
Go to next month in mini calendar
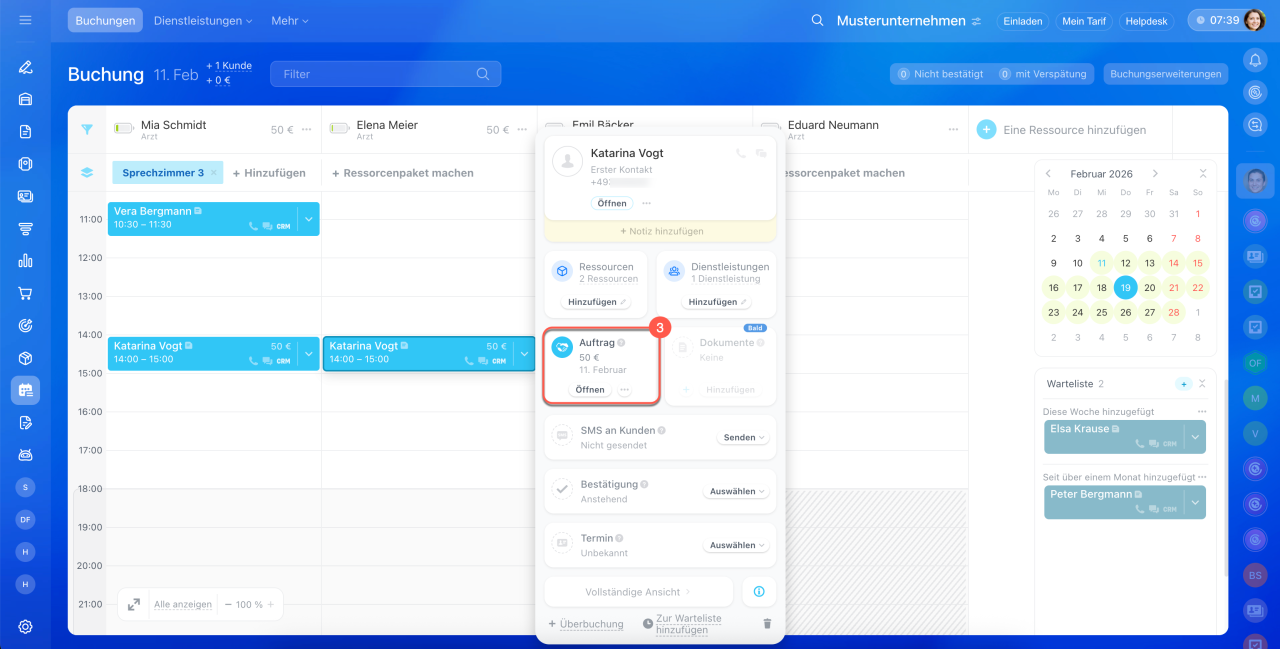click(x=1155, y=174)
